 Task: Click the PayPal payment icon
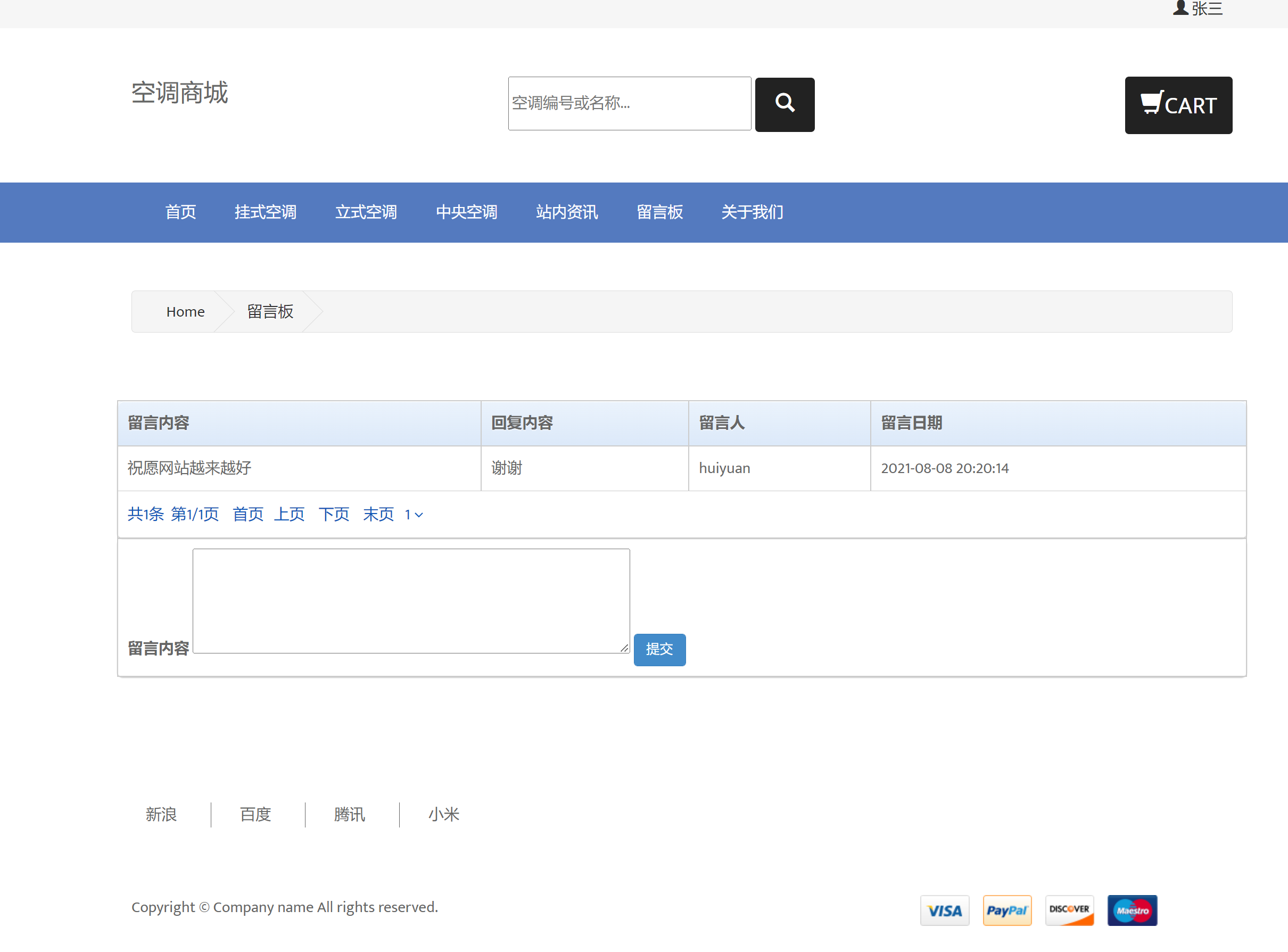(1007, 910)
